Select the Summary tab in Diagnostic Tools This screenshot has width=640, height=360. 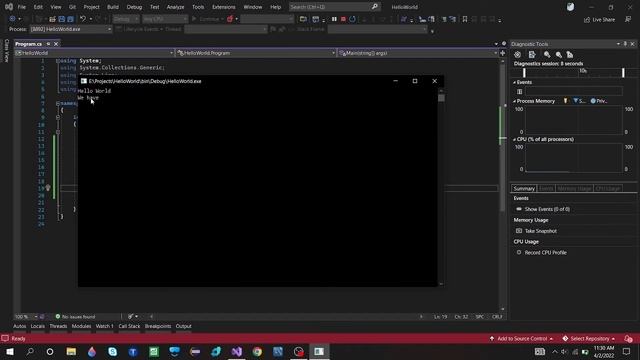point(524,189)
